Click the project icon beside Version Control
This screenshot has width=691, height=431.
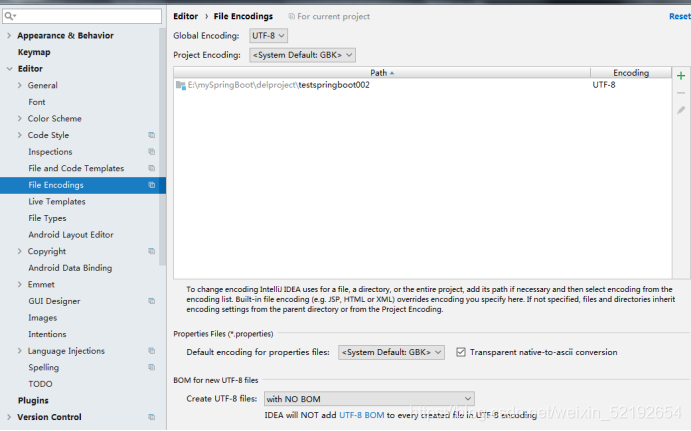(x=152, y=417)
